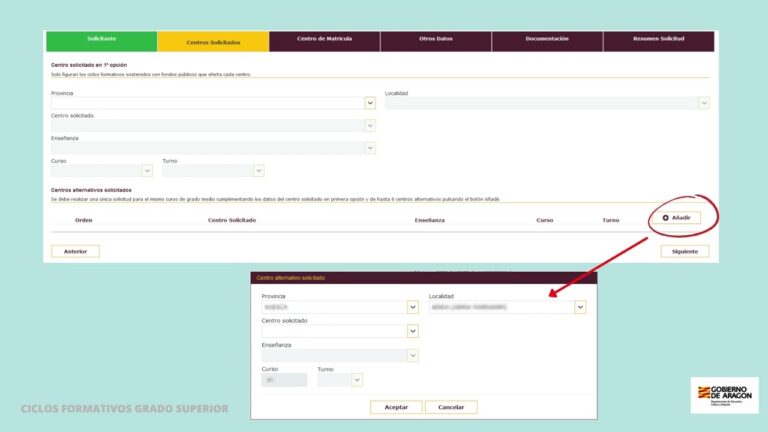The width and height of the screenshot is (768, 432).
Task: Click the Añadir plus icon button
Action: click(x=676, y=217)
